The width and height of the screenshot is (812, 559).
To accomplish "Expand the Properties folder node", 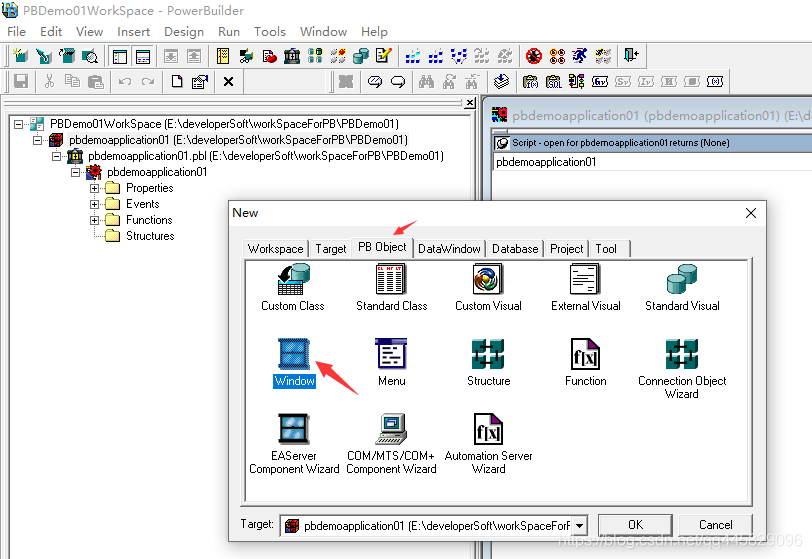I will coord(94,189).
